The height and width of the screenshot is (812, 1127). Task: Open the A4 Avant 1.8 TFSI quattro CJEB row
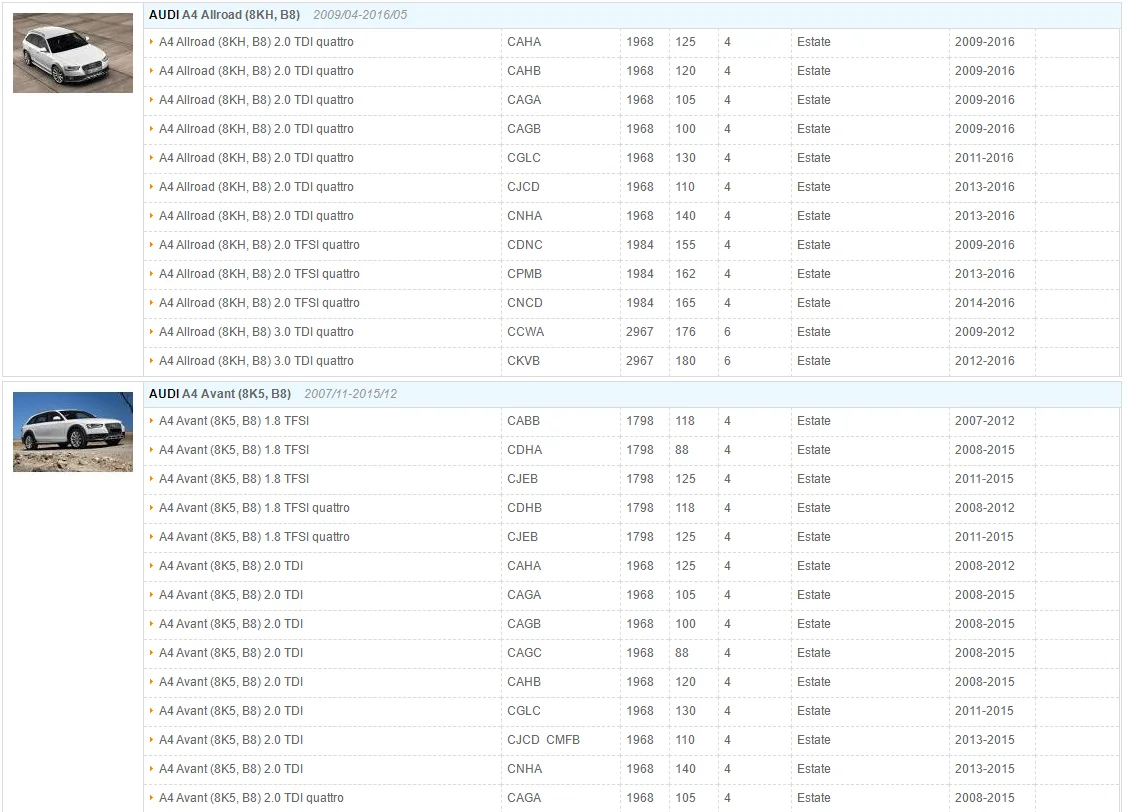tap(632, 537)
